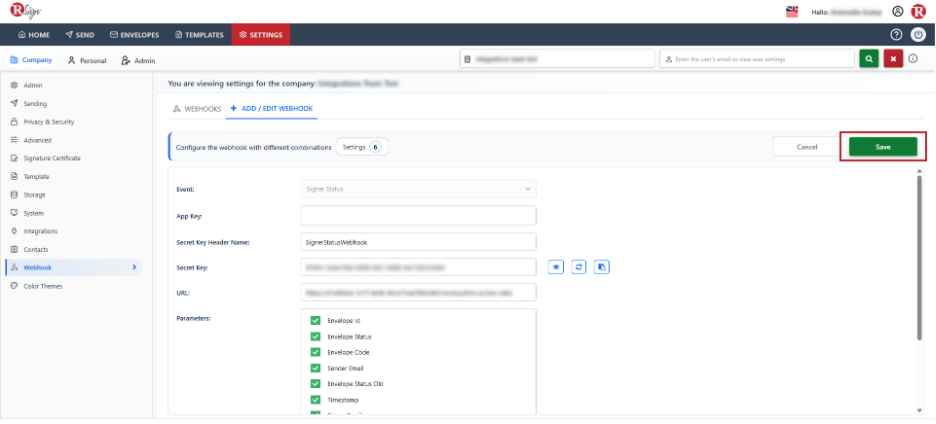936x424 pixels.
Task: Select the SETTINGS menu
Action: [261, 35]
